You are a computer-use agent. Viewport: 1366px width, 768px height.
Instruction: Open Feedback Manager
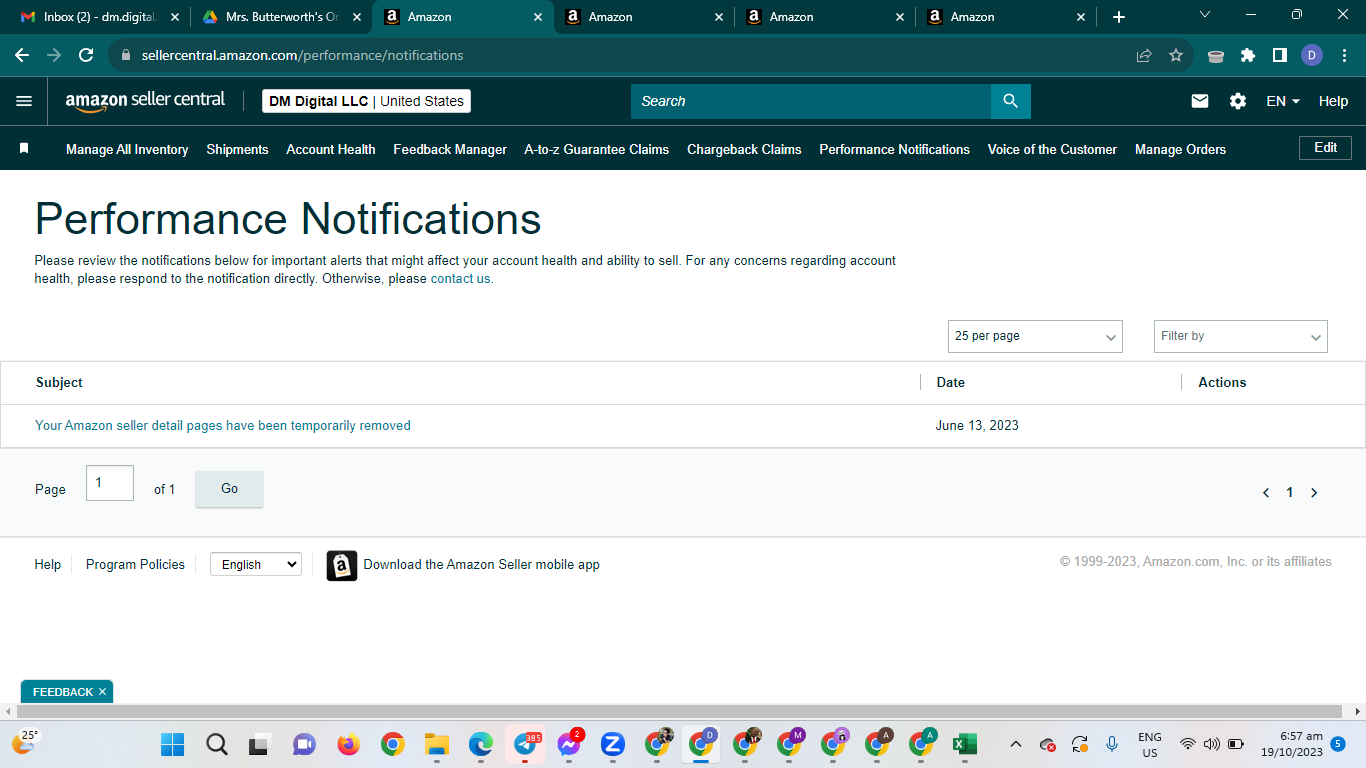click(450, 149)
